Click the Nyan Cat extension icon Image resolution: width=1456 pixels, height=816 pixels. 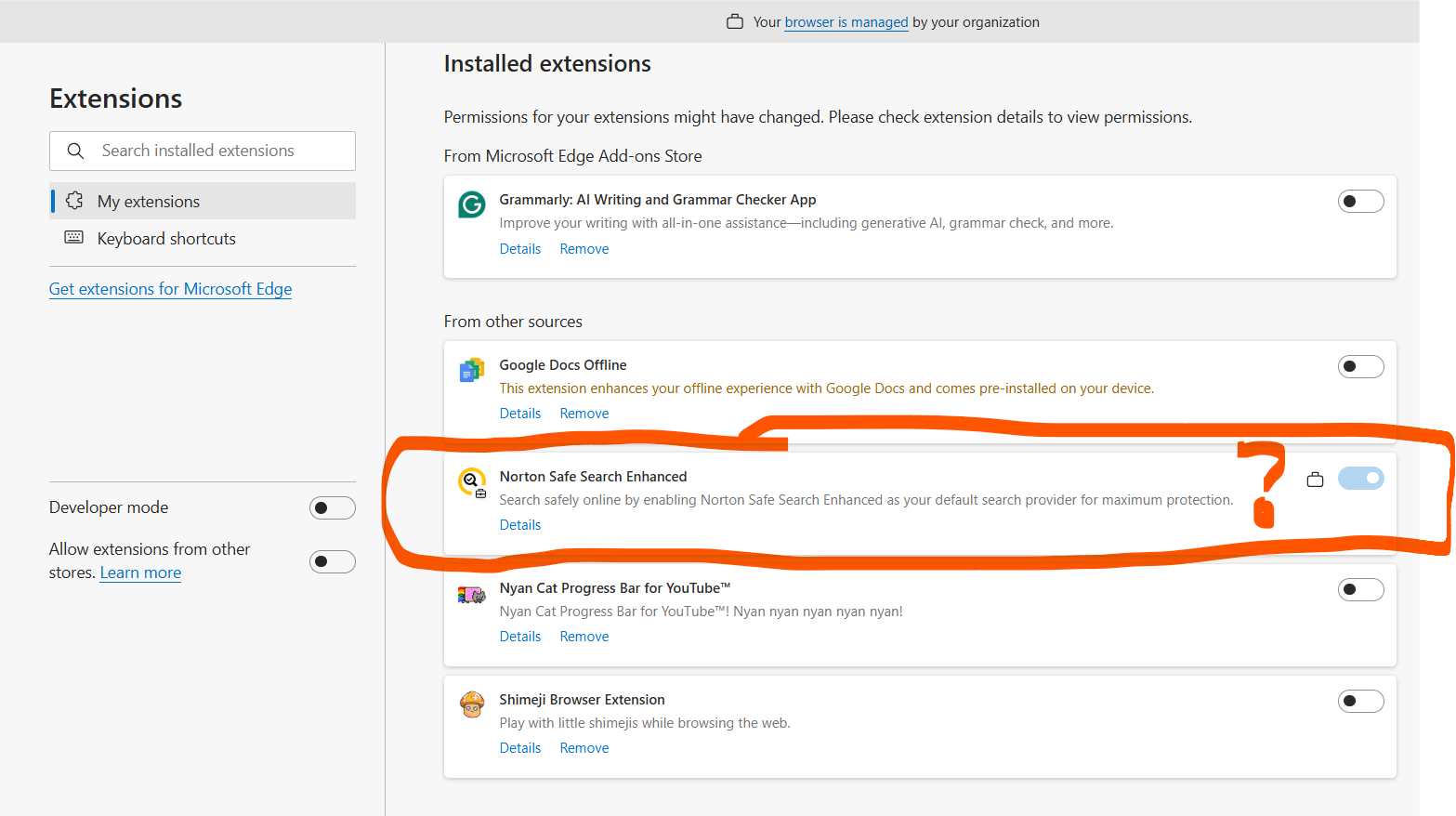[472, 595]
